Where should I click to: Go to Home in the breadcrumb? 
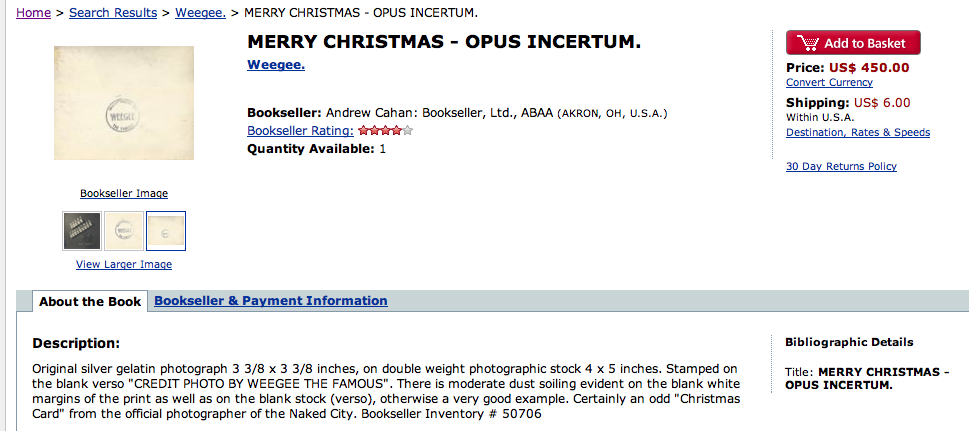click(x=34, y=12)
